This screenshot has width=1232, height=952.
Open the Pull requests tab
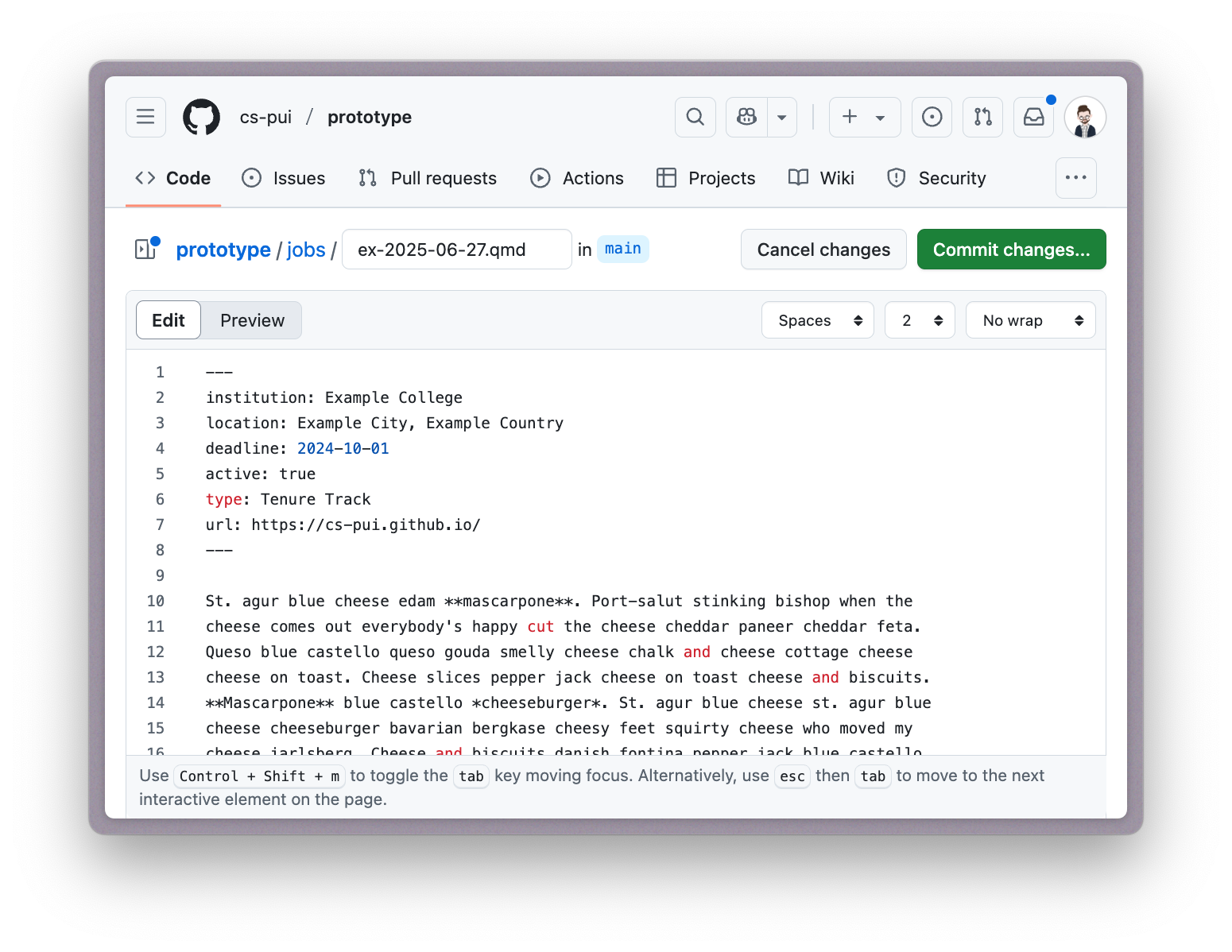tap(428, 178)
